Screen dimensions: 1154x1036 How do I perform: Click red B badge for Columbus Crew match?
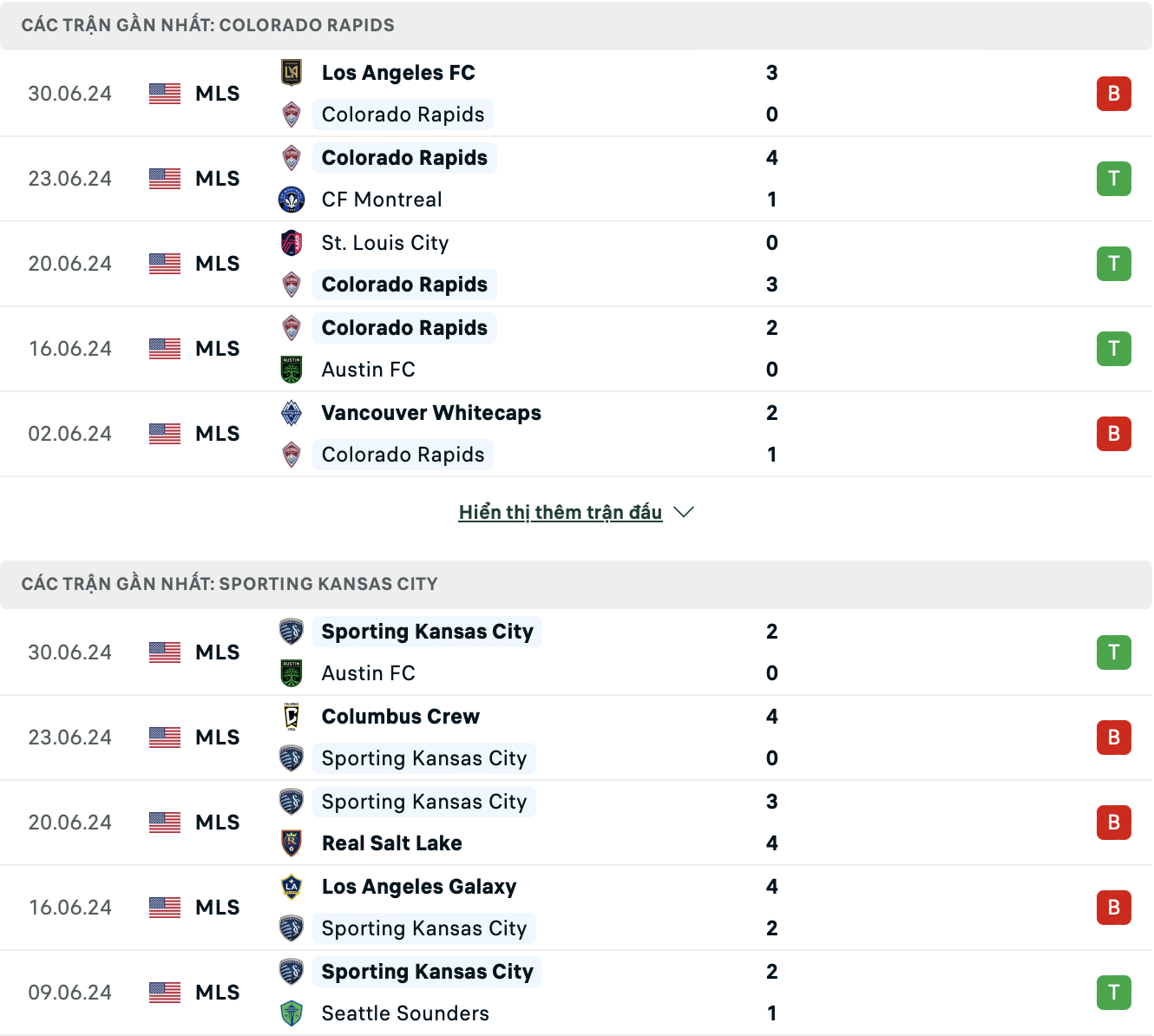coord(1113,738)
